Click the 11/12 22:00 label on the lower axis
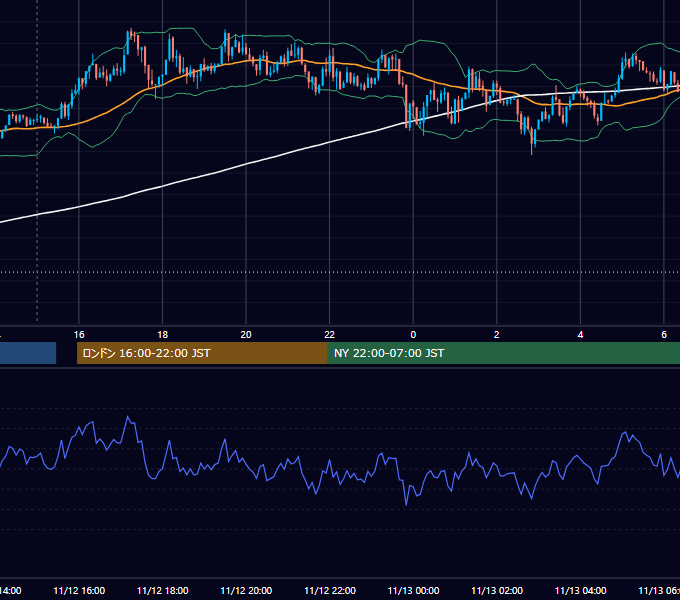The width and height of the screenshot is (680, 600). 330,591
